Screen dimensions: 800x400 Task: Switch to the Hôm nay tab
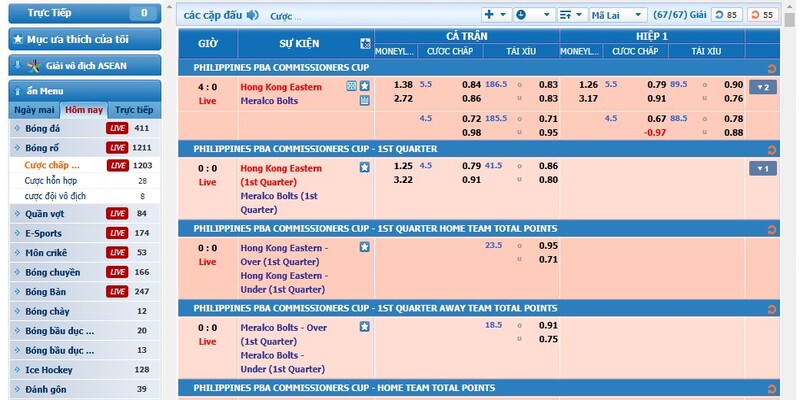tap(84, 110)
